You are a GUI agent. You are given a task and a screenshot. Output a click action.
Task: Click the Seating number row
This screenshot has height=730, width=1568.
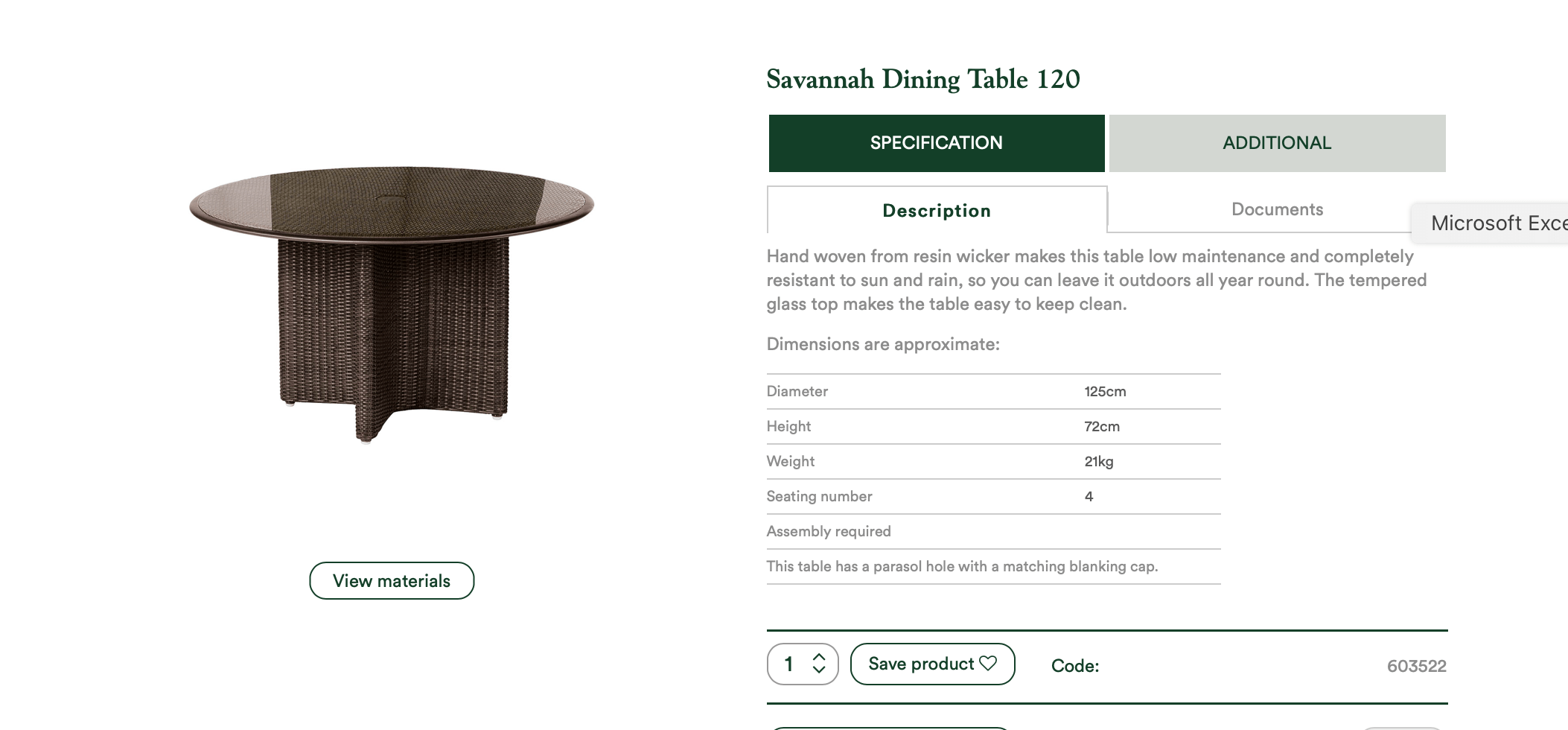click(994, 497)
